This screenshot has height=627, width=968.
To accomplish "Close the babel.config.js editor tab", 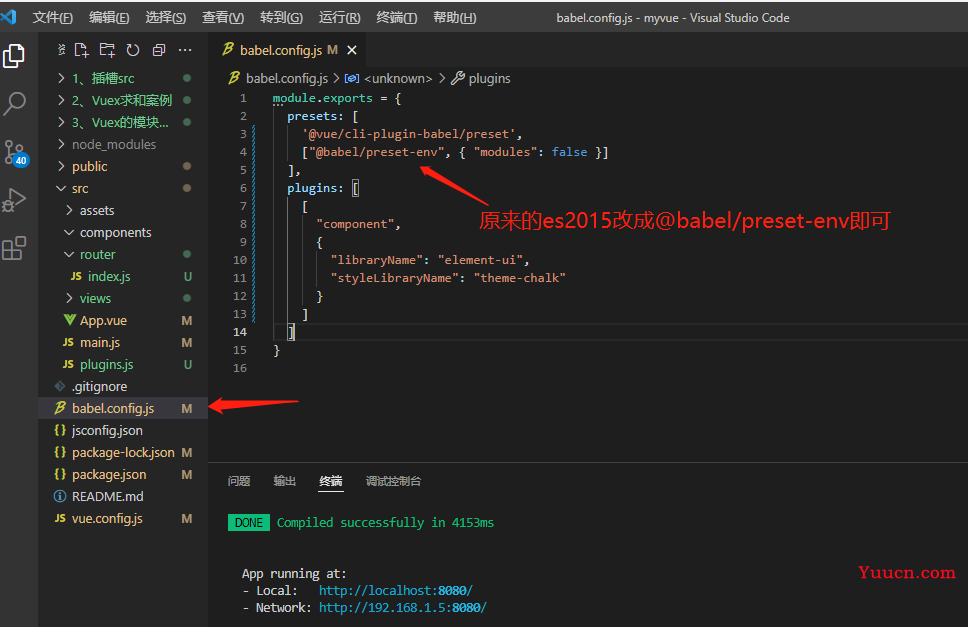I will [x=352, y=50].
